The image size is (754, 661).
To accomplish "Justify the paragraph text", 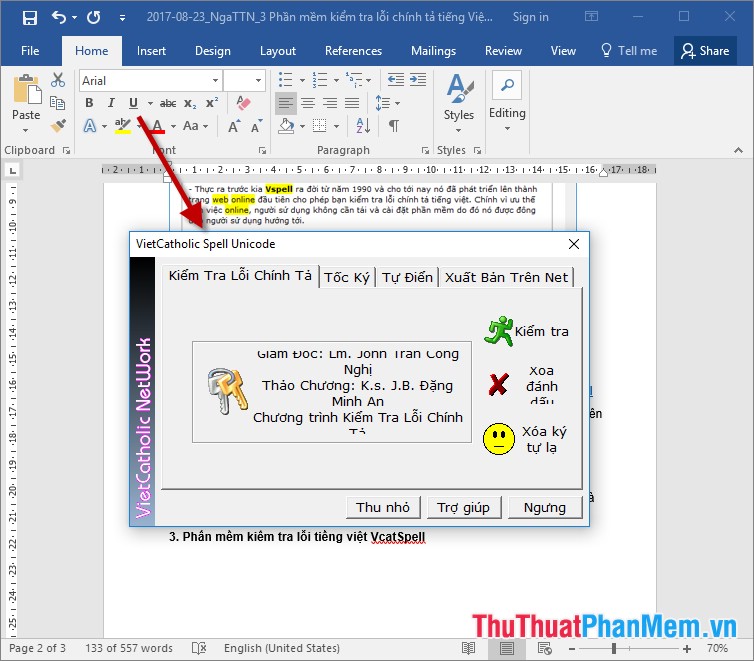I will coord(352,103).
